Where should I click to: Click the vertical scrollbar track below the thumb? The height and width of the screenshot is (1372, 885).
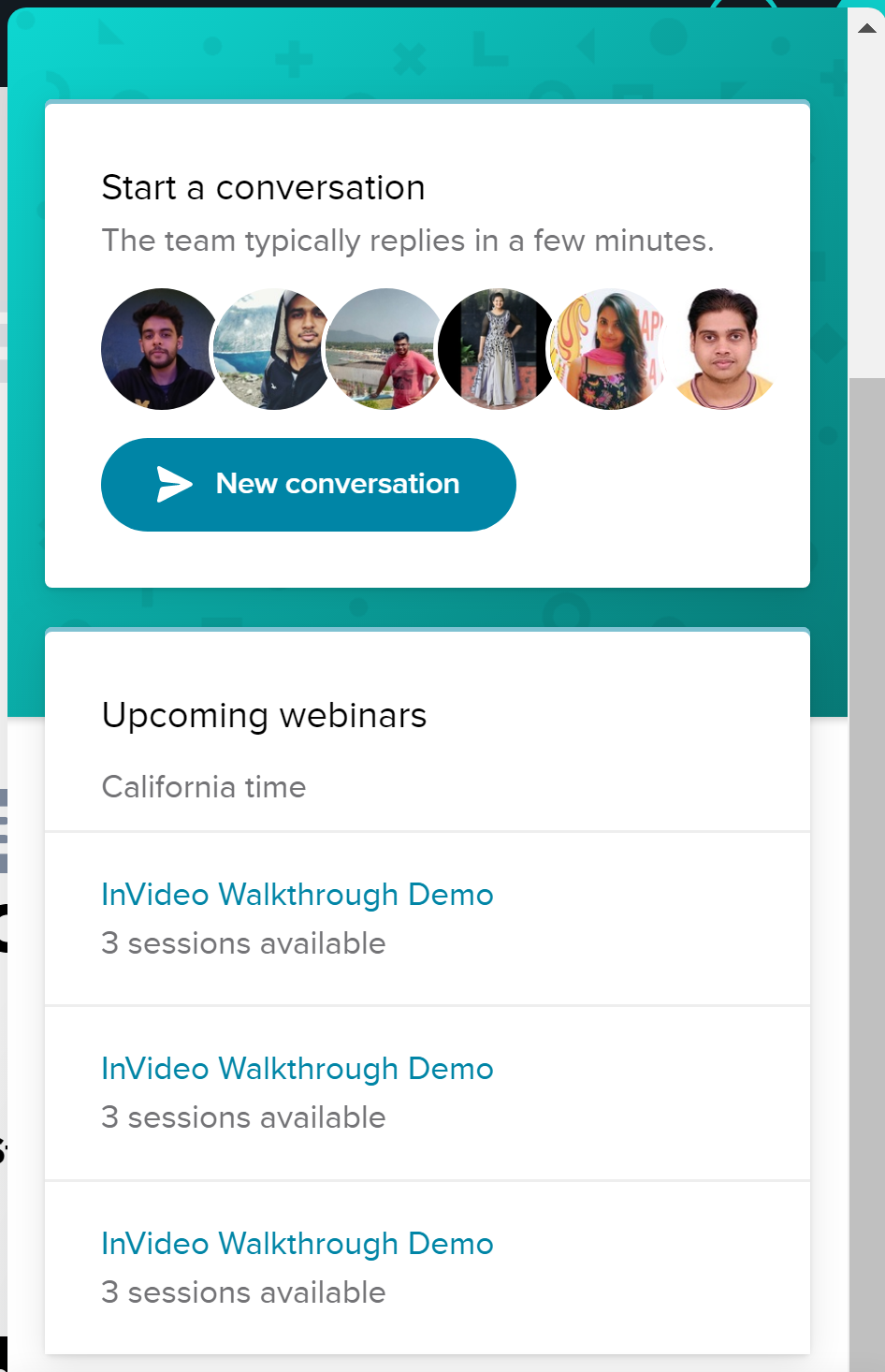[867, 842]
